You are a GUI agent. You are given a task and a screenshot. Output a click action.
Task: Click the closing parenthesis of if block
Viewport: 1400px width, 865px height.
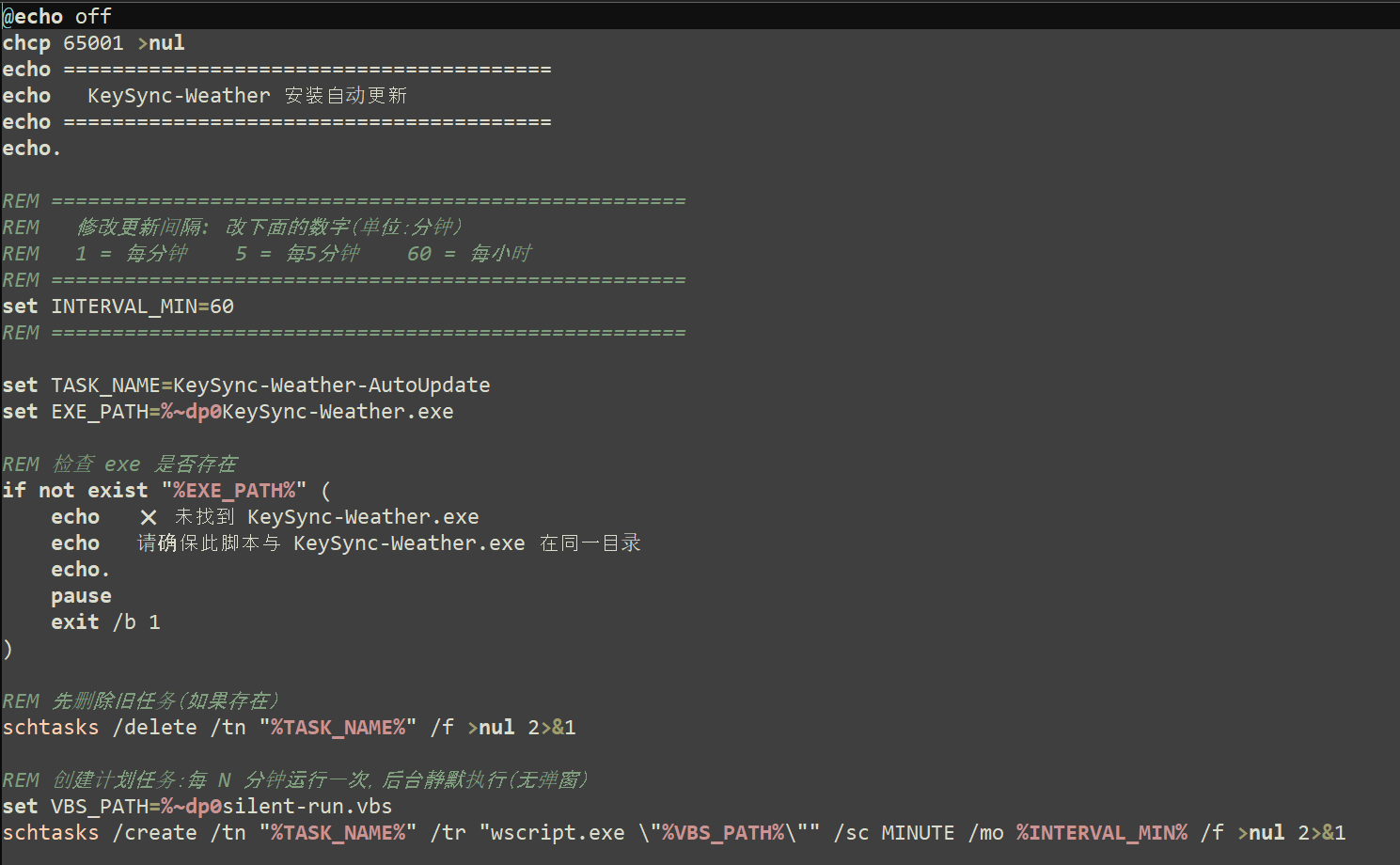coord(8,649)
